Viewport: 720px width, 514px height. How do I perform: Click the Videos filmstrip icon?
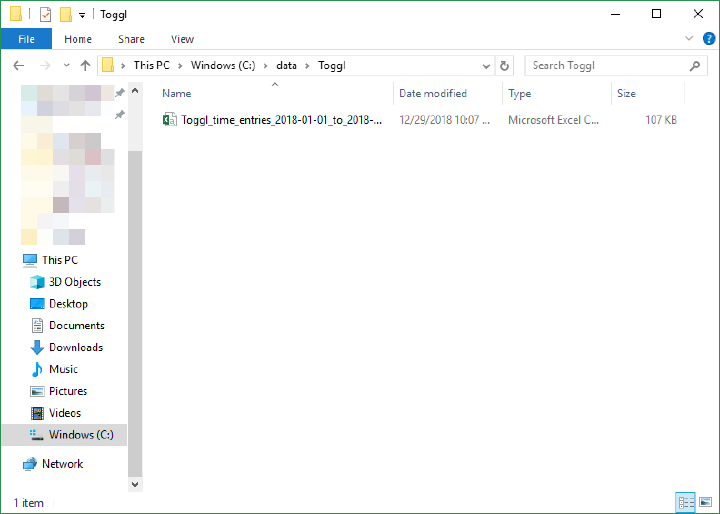tap(37, 413)
